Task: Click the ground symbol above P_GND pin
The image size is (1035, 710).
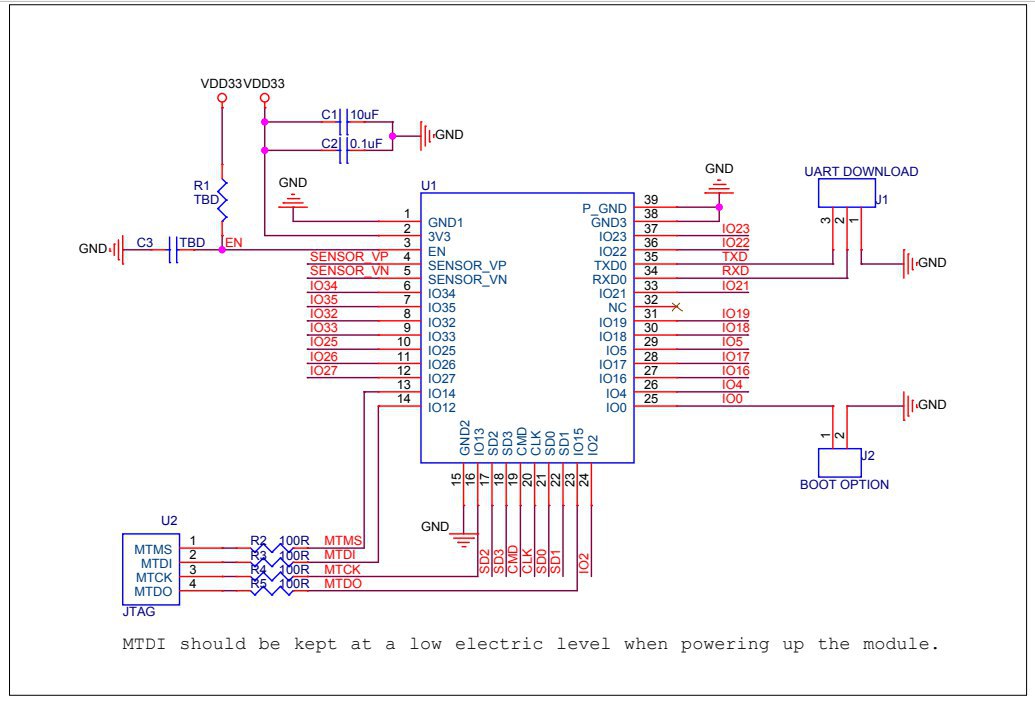Action: coord(719,187)
